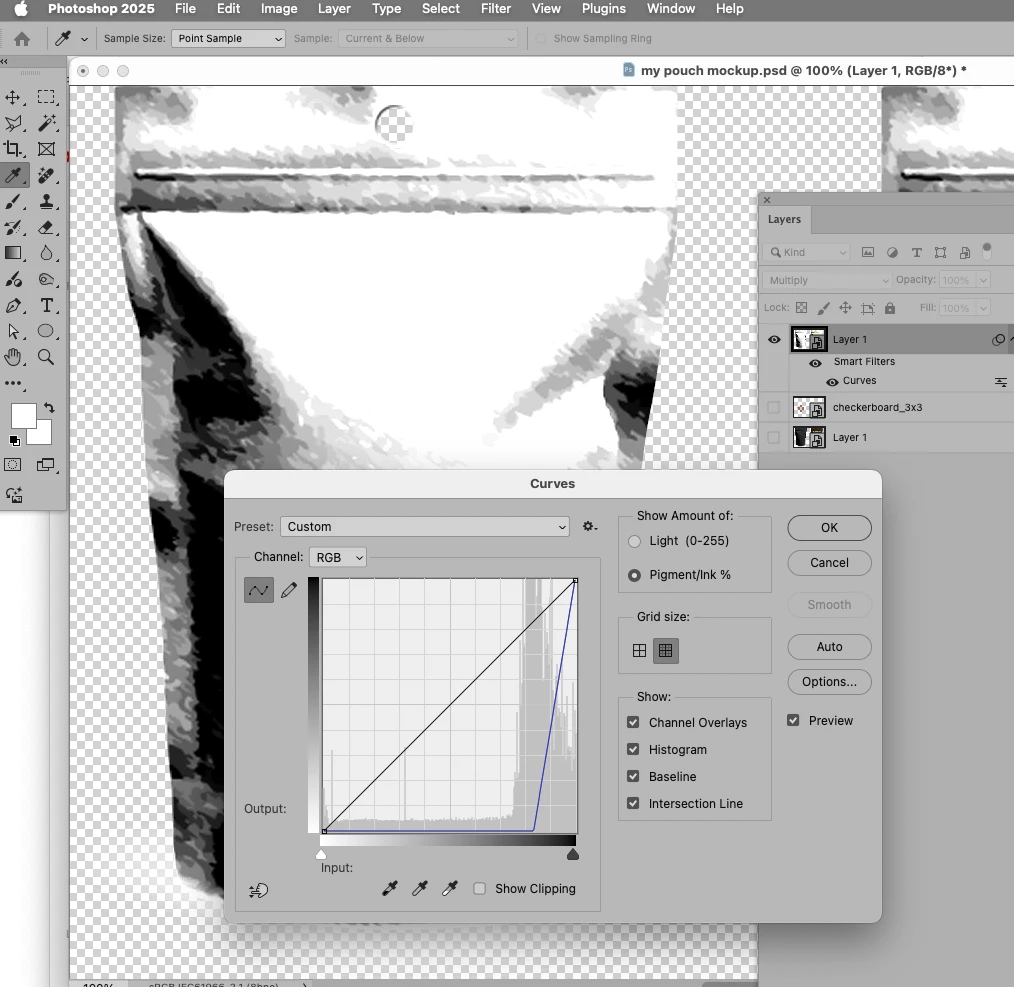Toggle Quick Mask mode icon
The image size is (1014, 987).
(13, 464)
